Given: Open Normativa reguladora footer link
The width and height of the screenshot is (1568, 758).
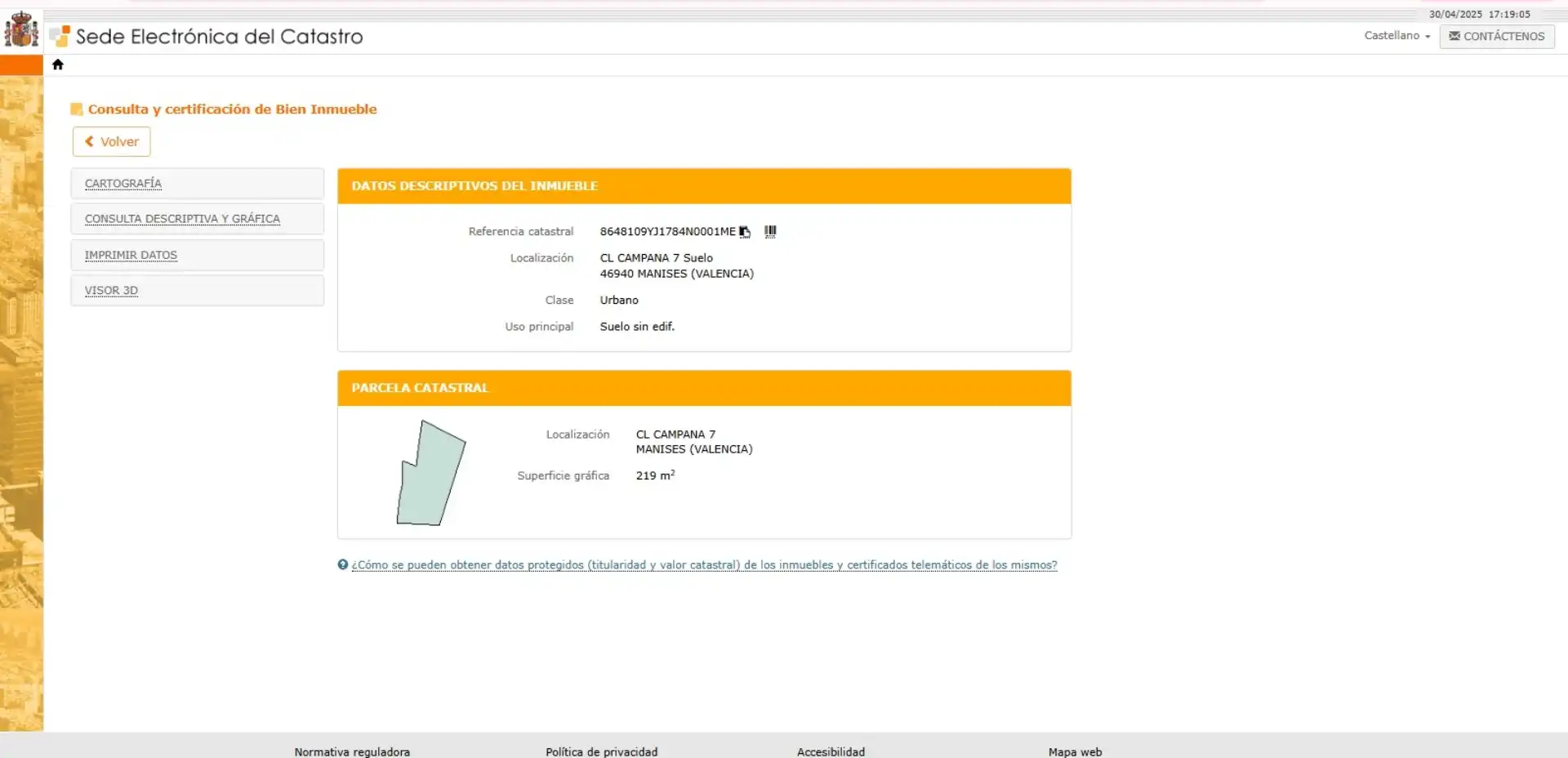Looking at the screenshot, I should pos(352,751).
